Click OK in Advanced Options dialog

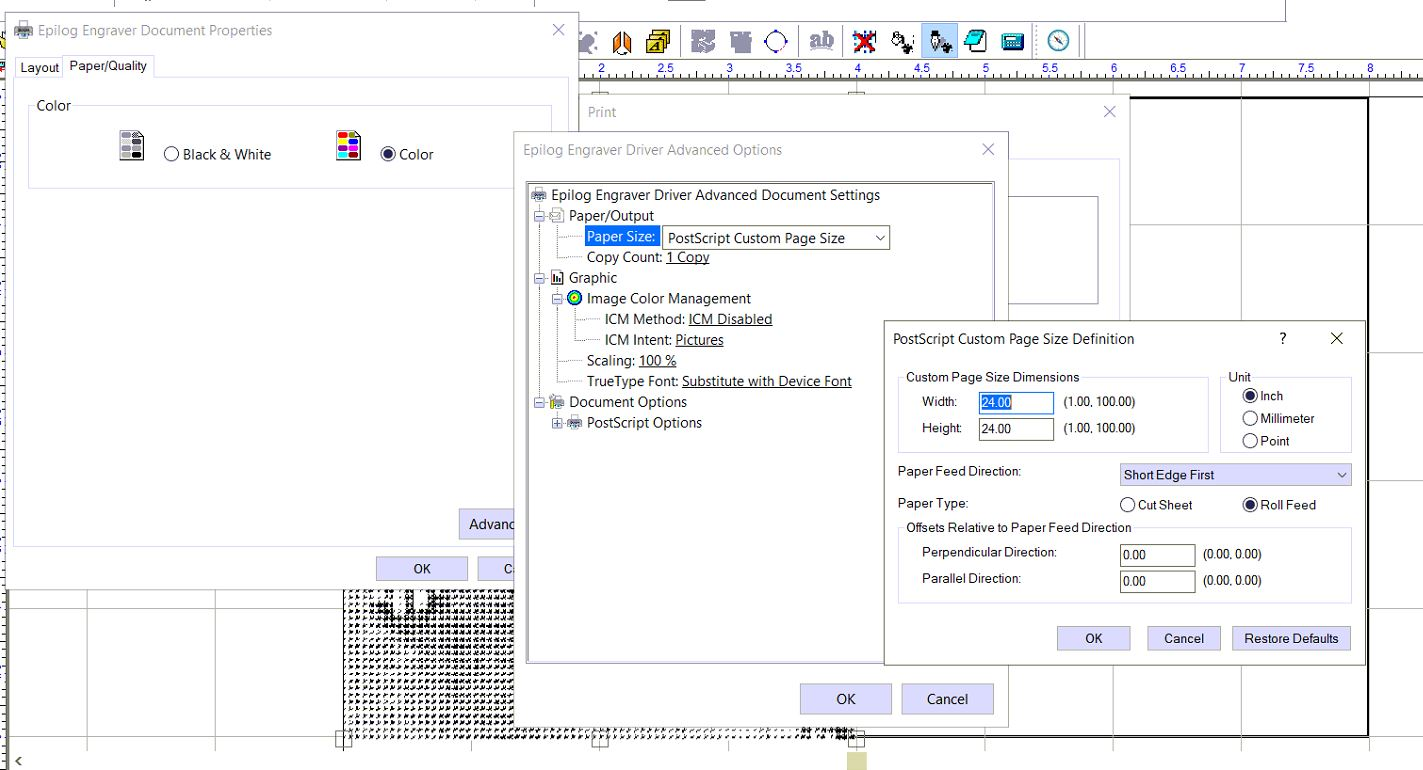[x=846, y=699]
